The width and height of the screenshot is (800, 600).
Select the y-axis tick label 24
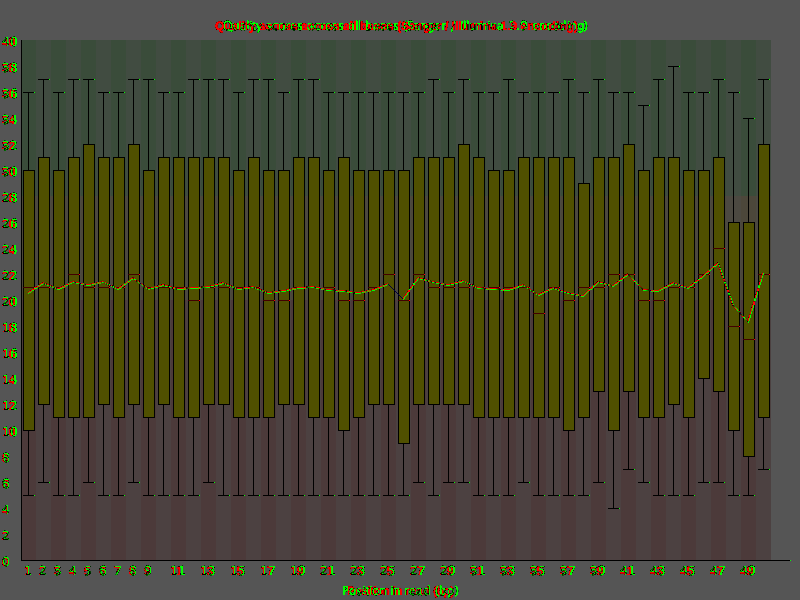point(10,249)
